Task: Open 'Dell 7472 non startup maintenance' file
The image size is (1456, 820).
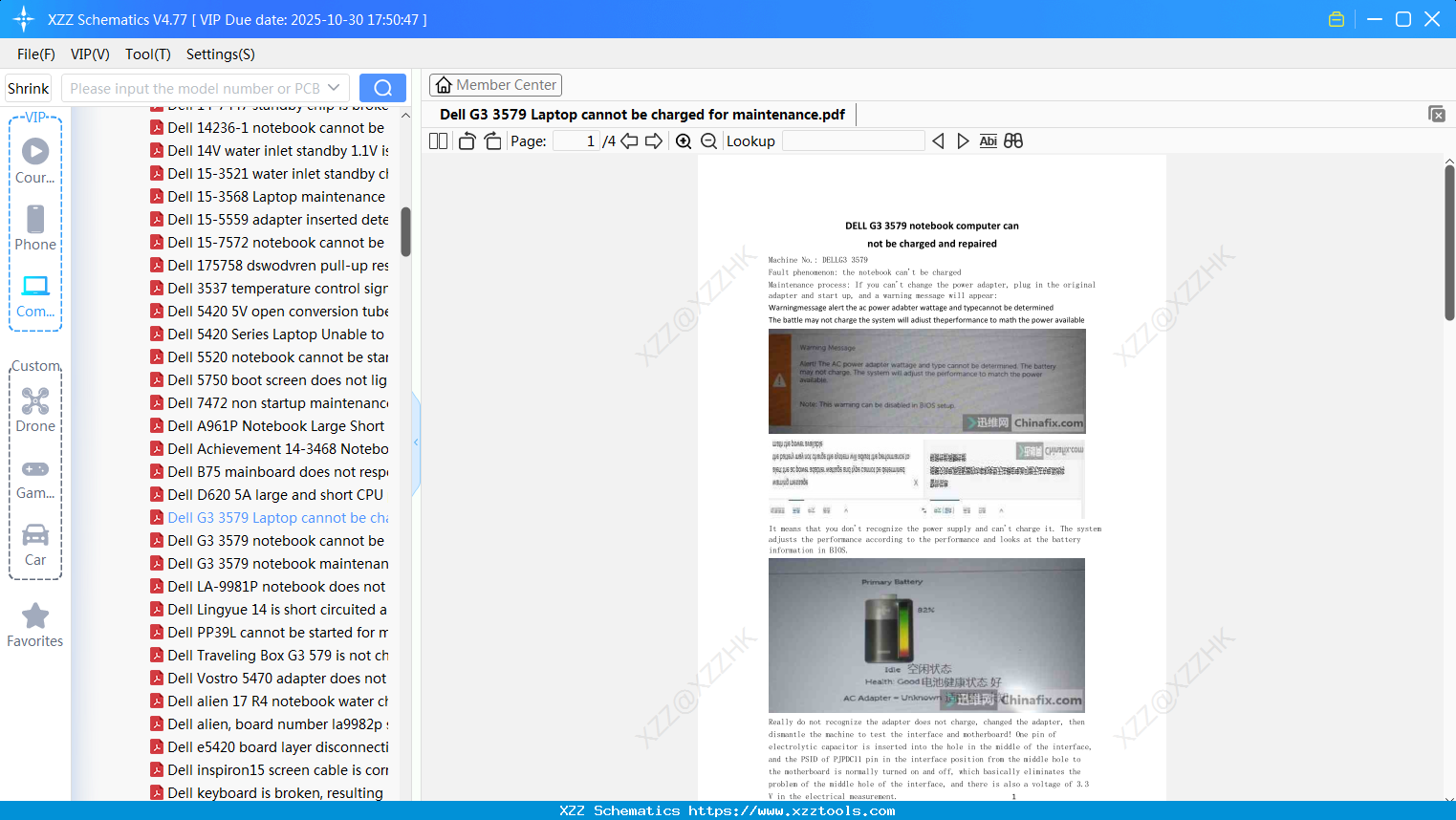Action: click(x=278, y=403)
